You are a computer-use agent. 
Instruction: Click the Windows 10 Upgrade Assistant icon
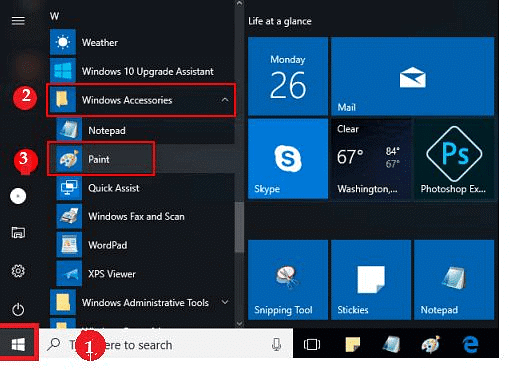[x=63, y=71]
